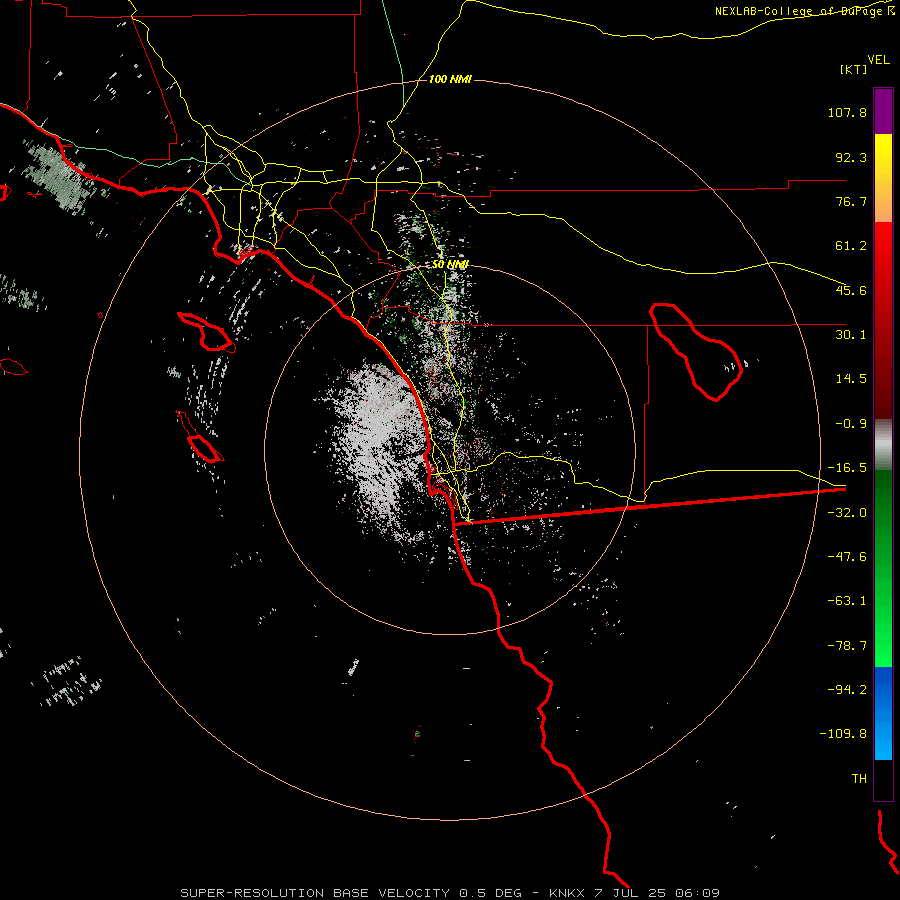
Task: Pick the blue segment of the color bar
Action: [x=883, y=713]
